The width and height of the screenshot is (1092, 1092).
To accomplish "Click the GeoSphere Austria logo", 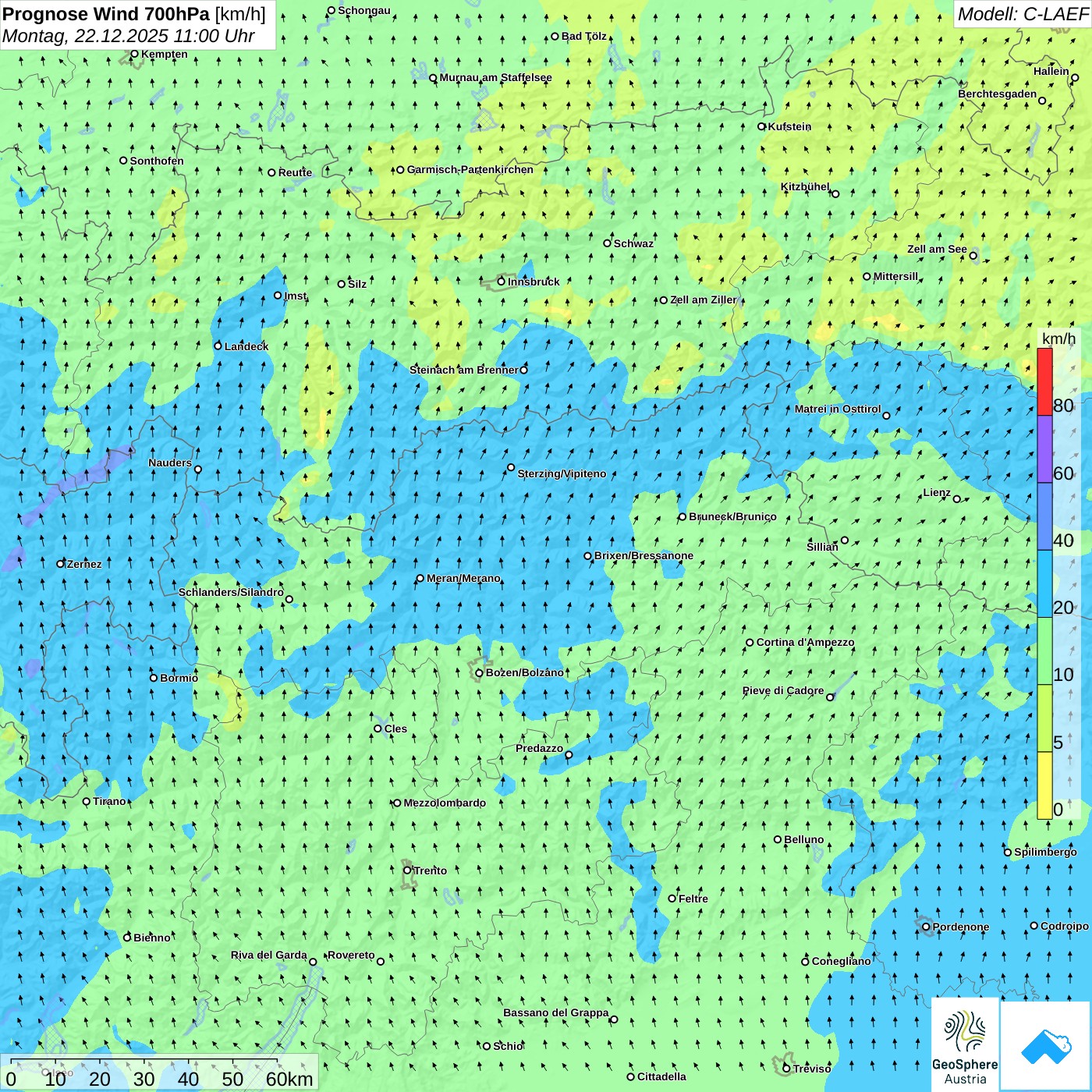I will [x=965, y=1044].
